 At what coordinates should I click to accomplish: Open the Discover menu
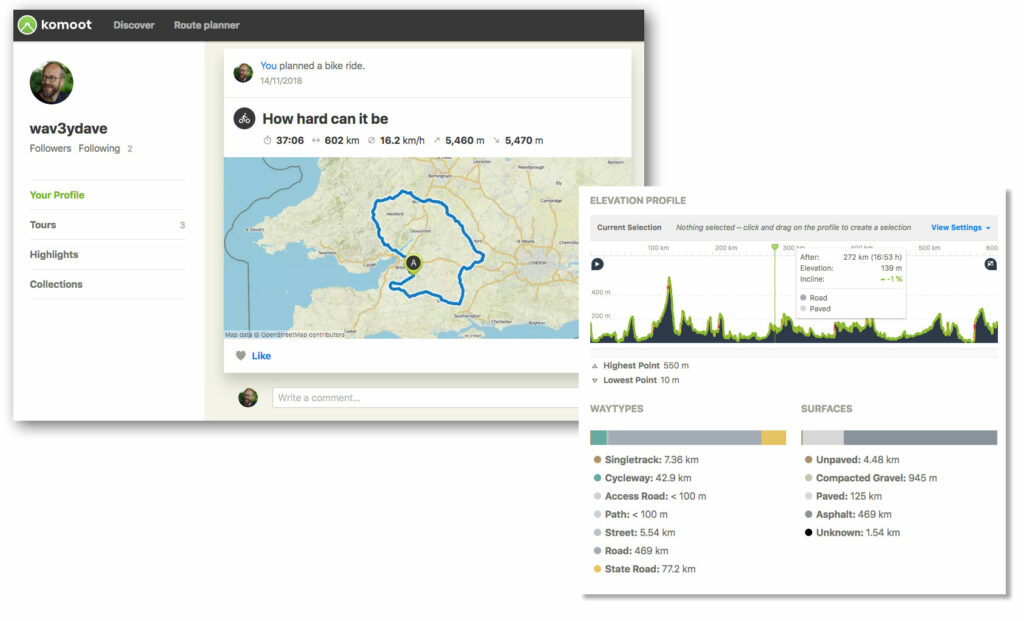pyautogui.click(x=134, y=25)
